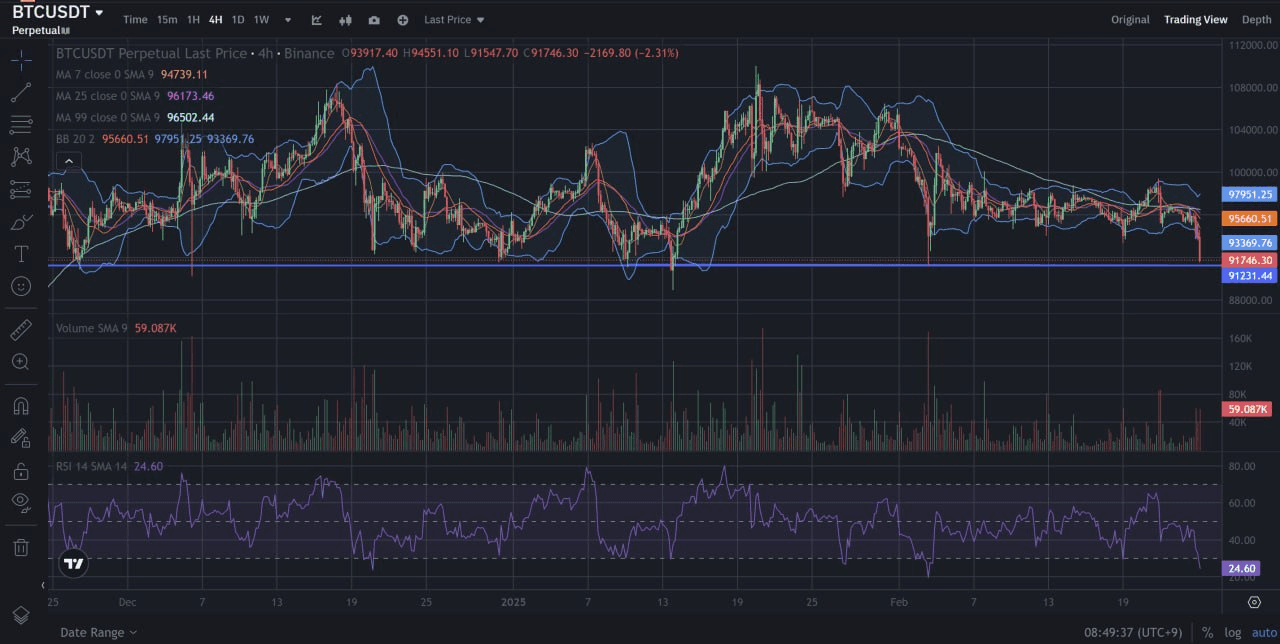Click the 97951.25 blue price label
1280x644 pixels.
click(x=1249, y=194)
